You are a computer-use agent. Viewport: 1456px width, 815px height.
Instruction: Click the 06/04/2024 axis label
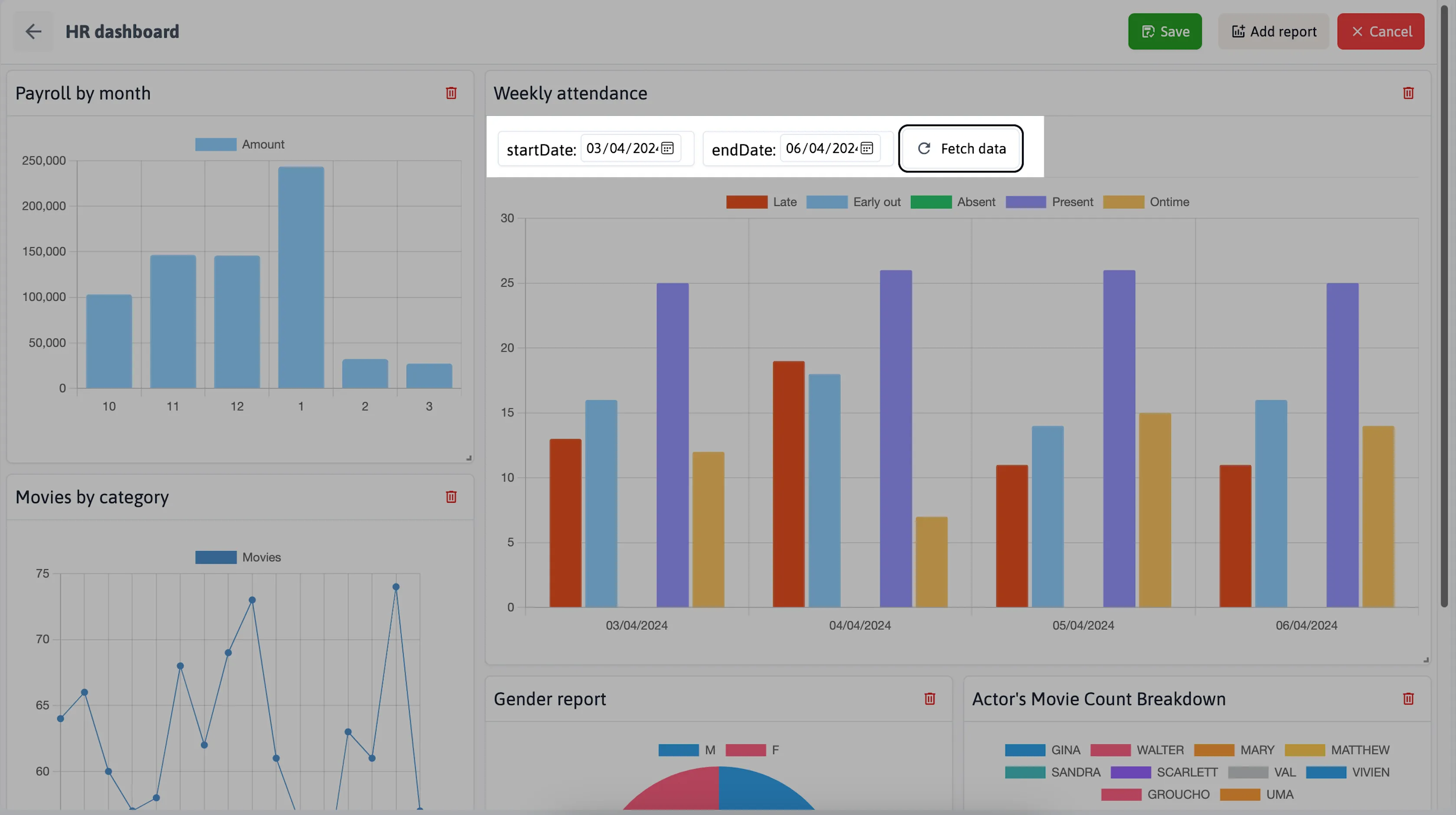[x=1306, y=626]
